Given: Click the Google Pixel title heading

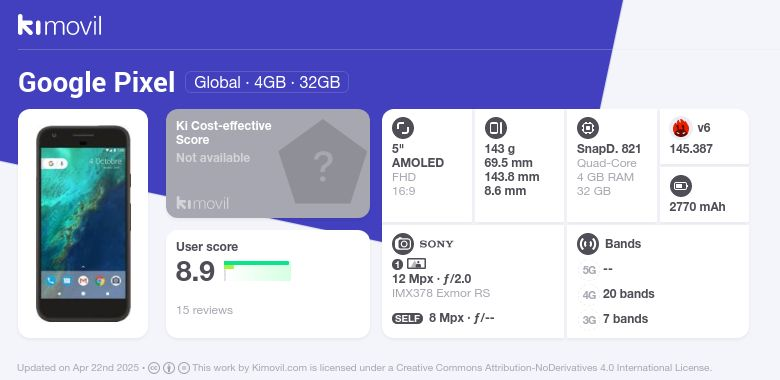Looking at the screenshot, I should [97, 83].
